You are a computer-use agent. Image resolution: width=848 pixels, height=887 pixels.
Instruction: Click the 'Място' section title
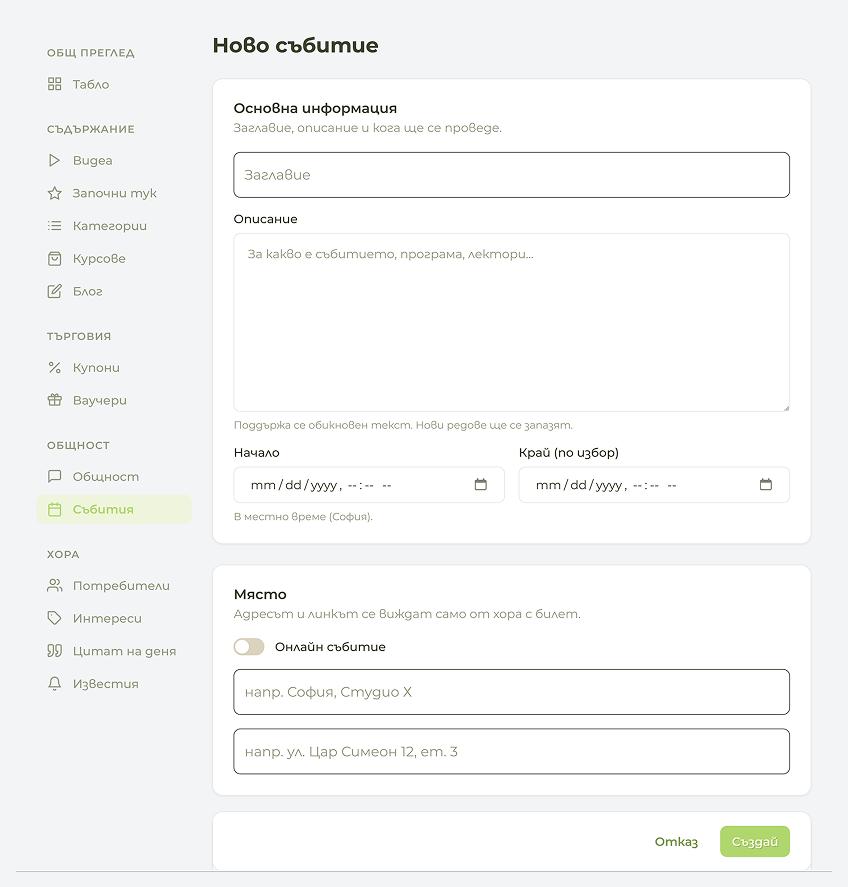(260, 594)
